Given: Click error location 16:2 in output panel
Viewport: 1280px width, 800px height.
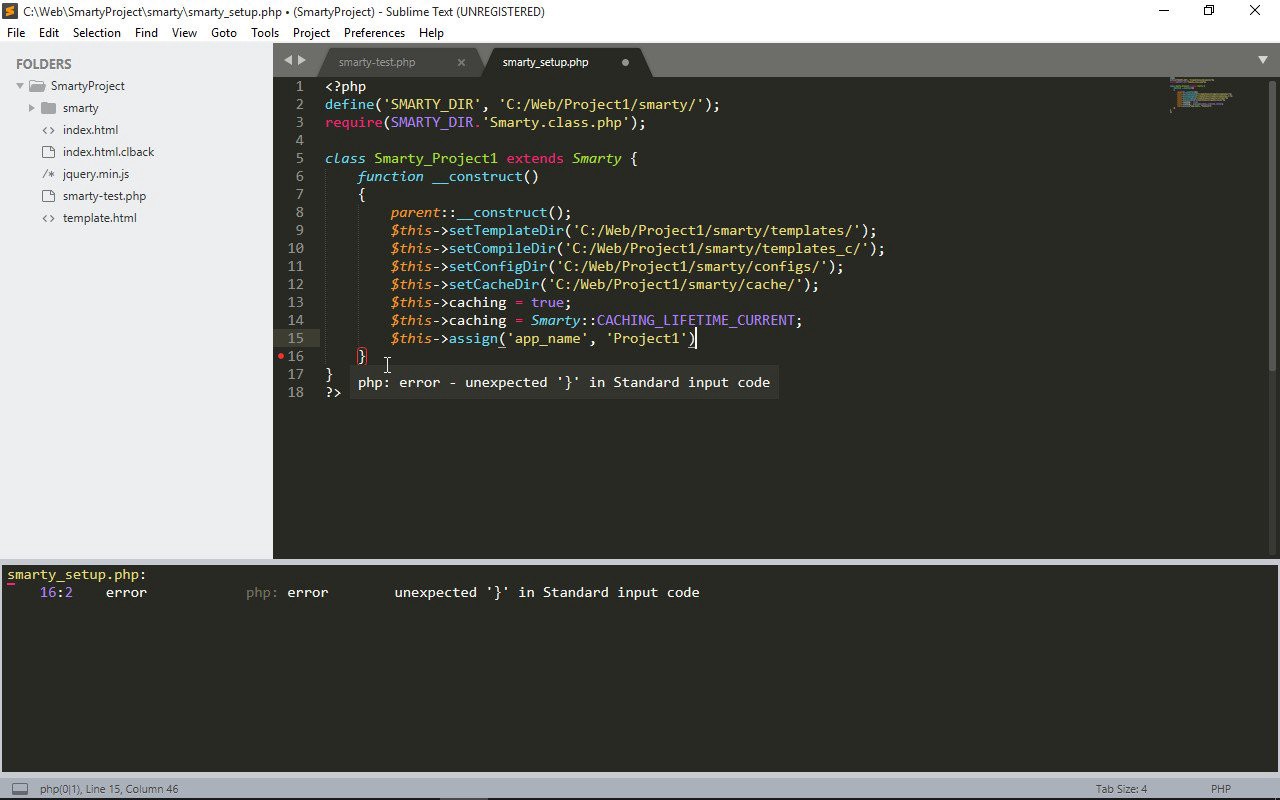Looking at the screenshot, I should (x=56, y=593).
